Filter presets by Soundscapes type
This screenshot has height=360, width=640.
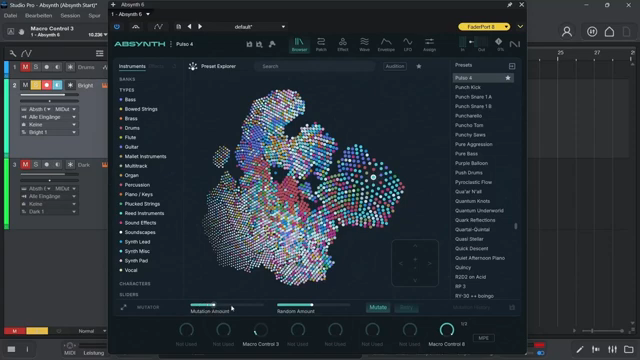140,232
